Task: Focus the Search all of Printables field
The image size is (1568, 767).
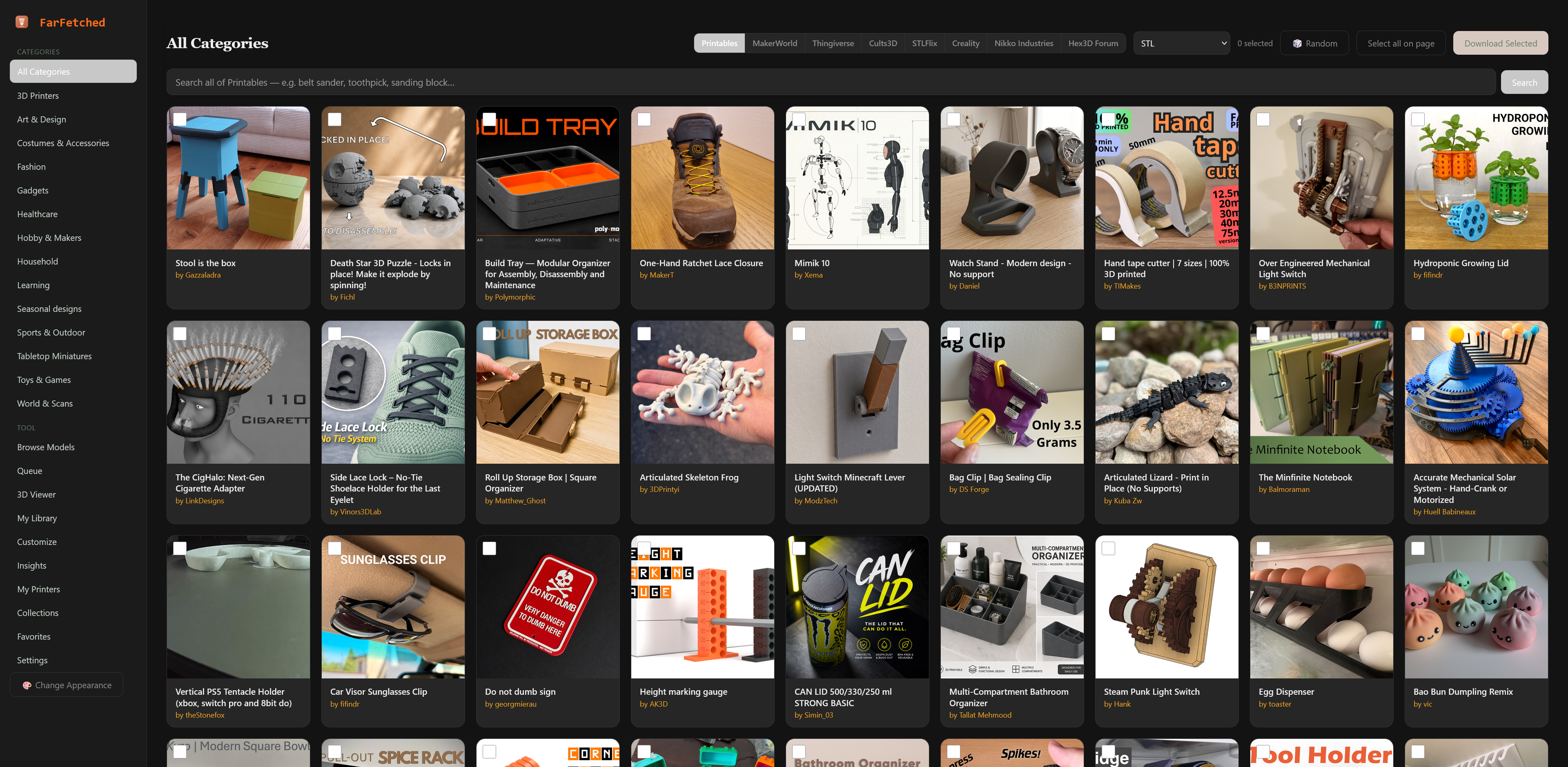Action: (x=831, y=82)
